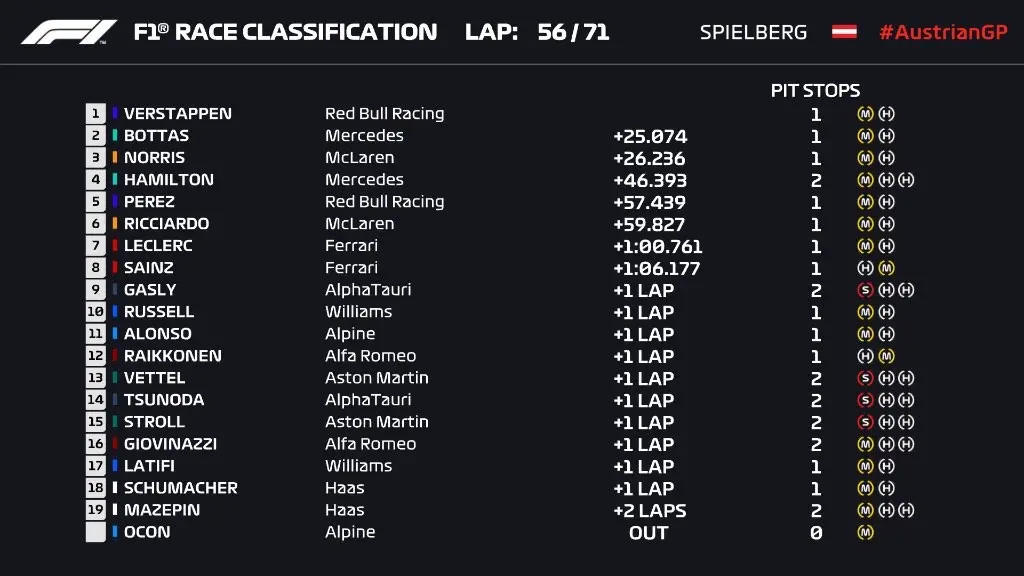Select Verstappen's medium tyre icon
The width and height of the screenshot is (1024, 576).
[x=866, y=114]
